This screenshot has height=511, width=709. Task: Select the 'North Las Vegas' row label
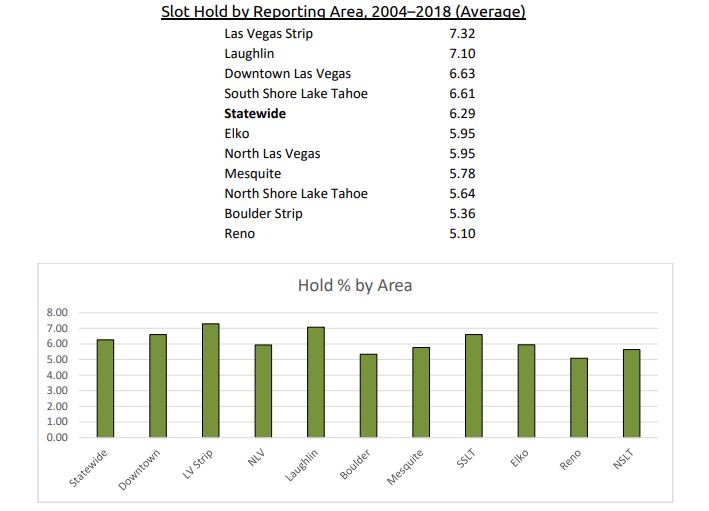tap(272, 153)
